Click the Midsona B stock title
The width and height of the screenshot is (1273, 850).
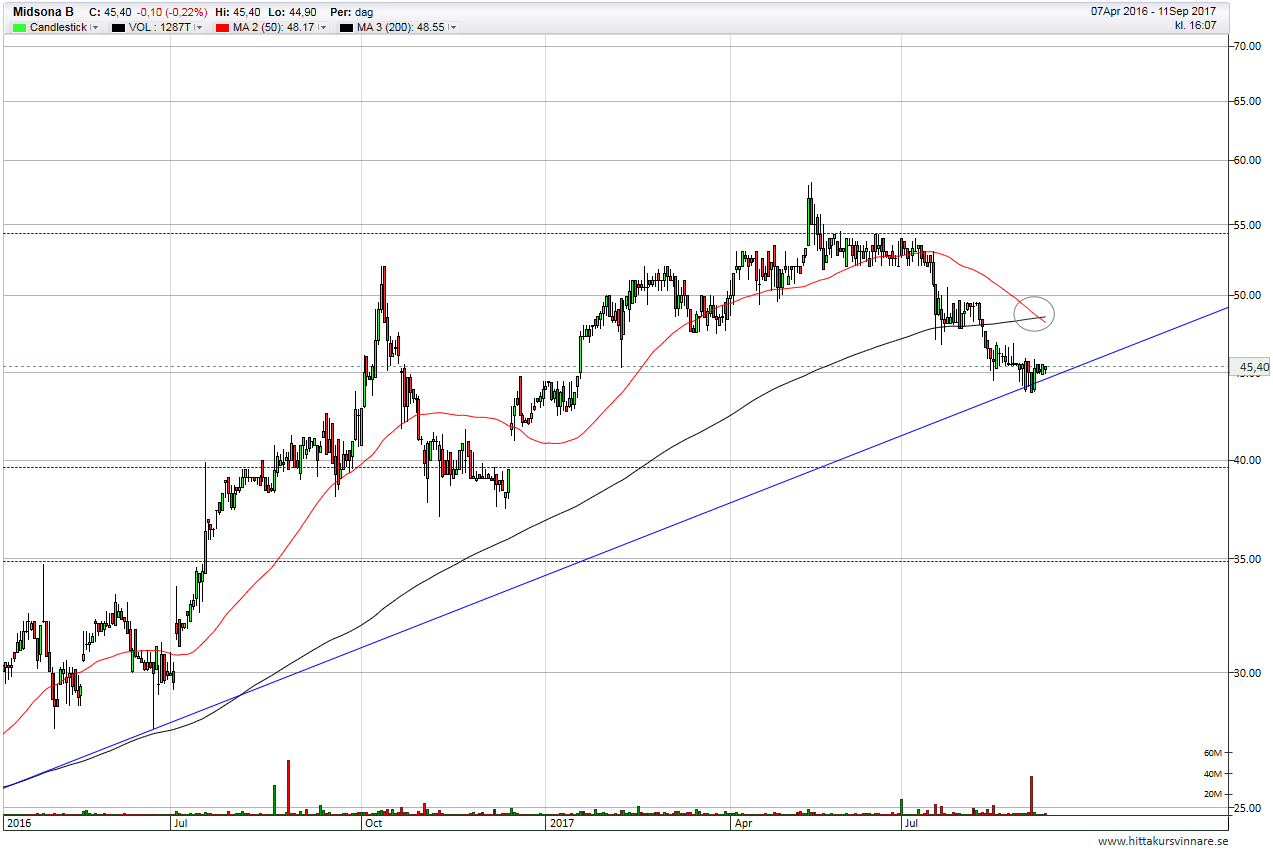tap(42, 12)
